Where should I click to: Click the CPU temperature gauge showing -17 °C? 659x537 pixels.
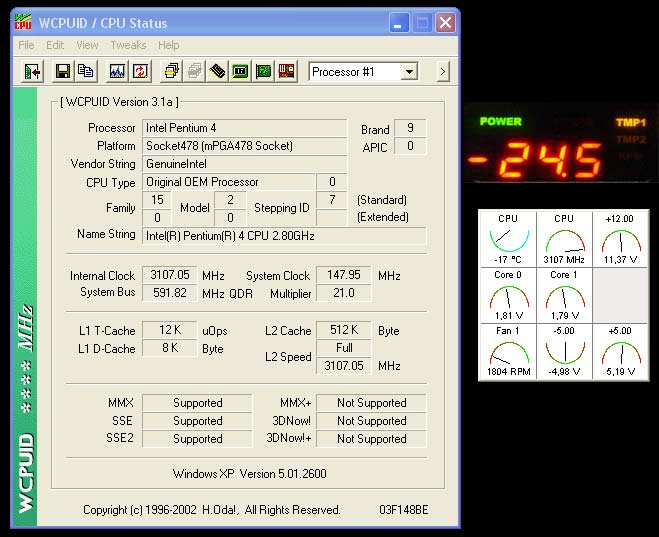[x=508, y=239]
